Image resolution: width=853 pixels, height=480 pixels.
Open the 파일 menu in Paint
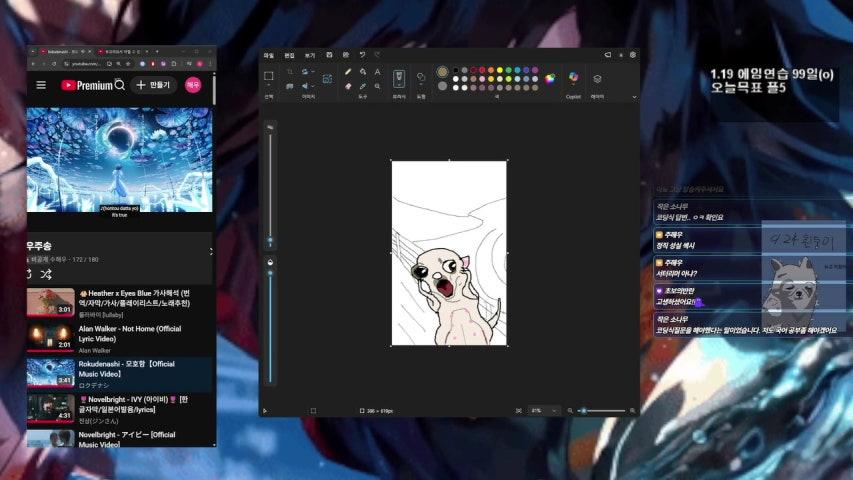click(268, 55)
